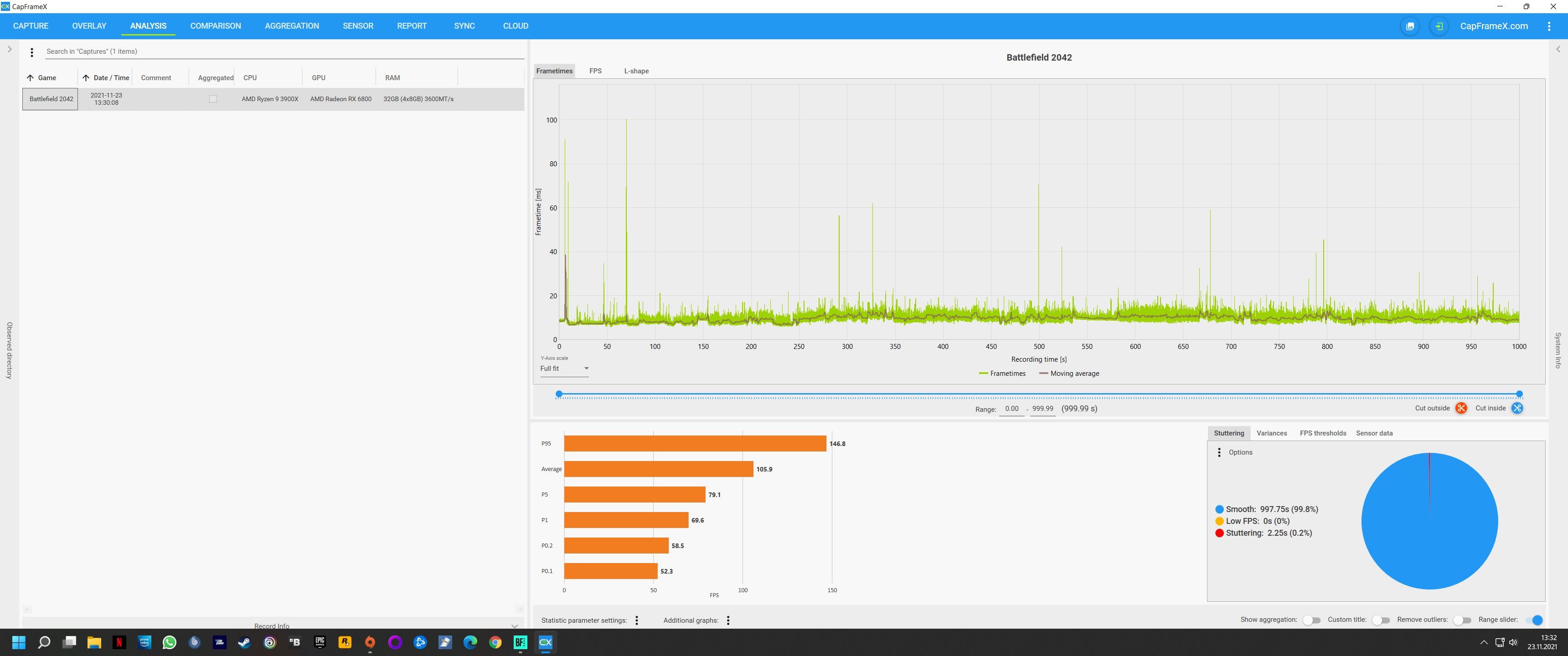Open Statistic parameter settings menu

coord(637,620)
